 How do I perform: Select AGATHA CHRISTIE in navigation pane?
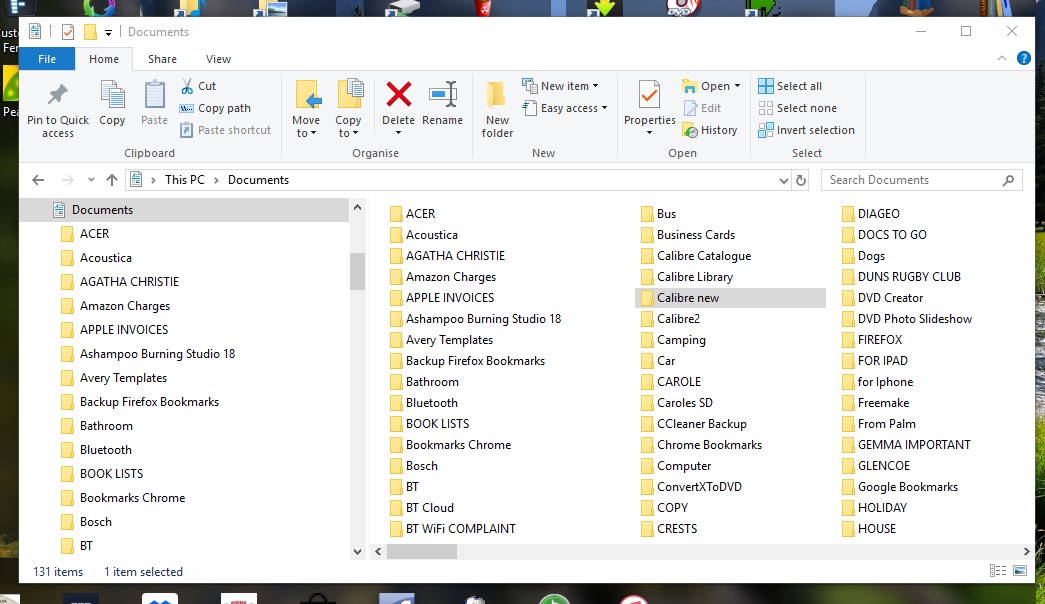[x=129, y=281]
